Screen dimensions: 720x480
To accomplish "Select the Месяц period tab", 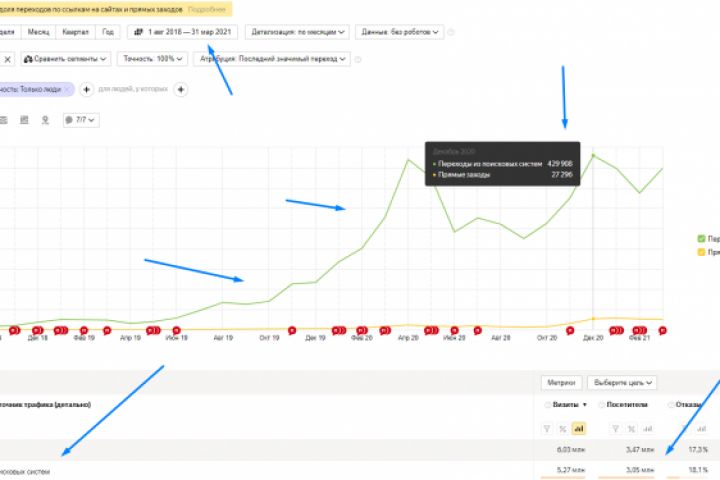I will 39,32.
